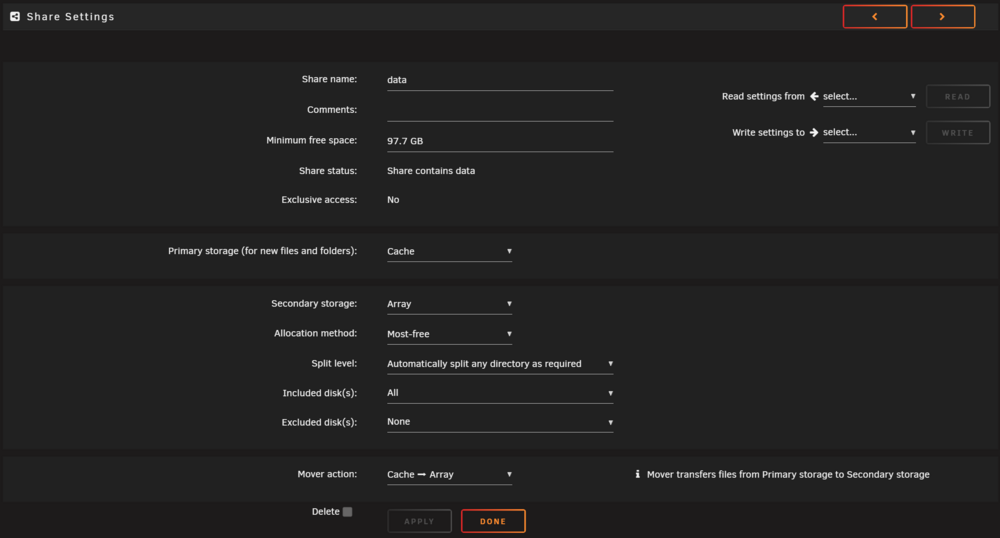The height and width of the screenshot is (538, 1000).
Task: Click right arrow beside Write settings to
Action: [x=814, y=133]
